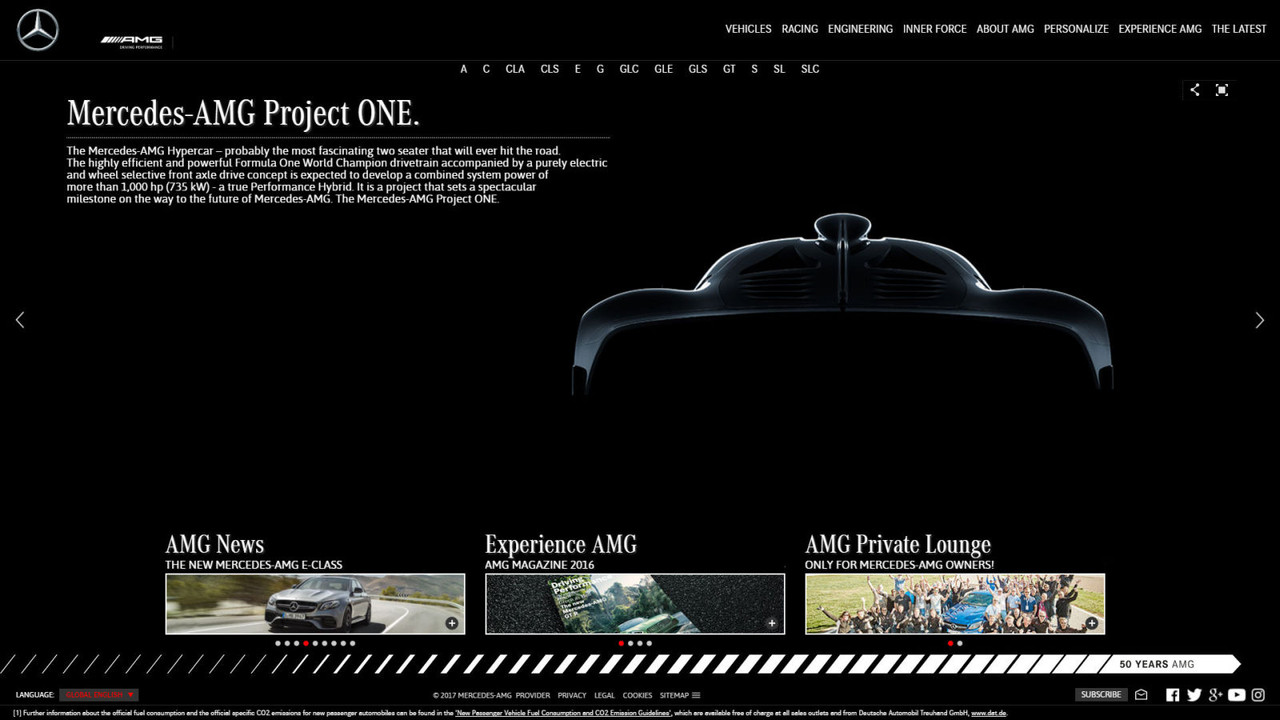Select the GLE model link
This screenshot has height=720, width=1280.
tap(664, 69)
